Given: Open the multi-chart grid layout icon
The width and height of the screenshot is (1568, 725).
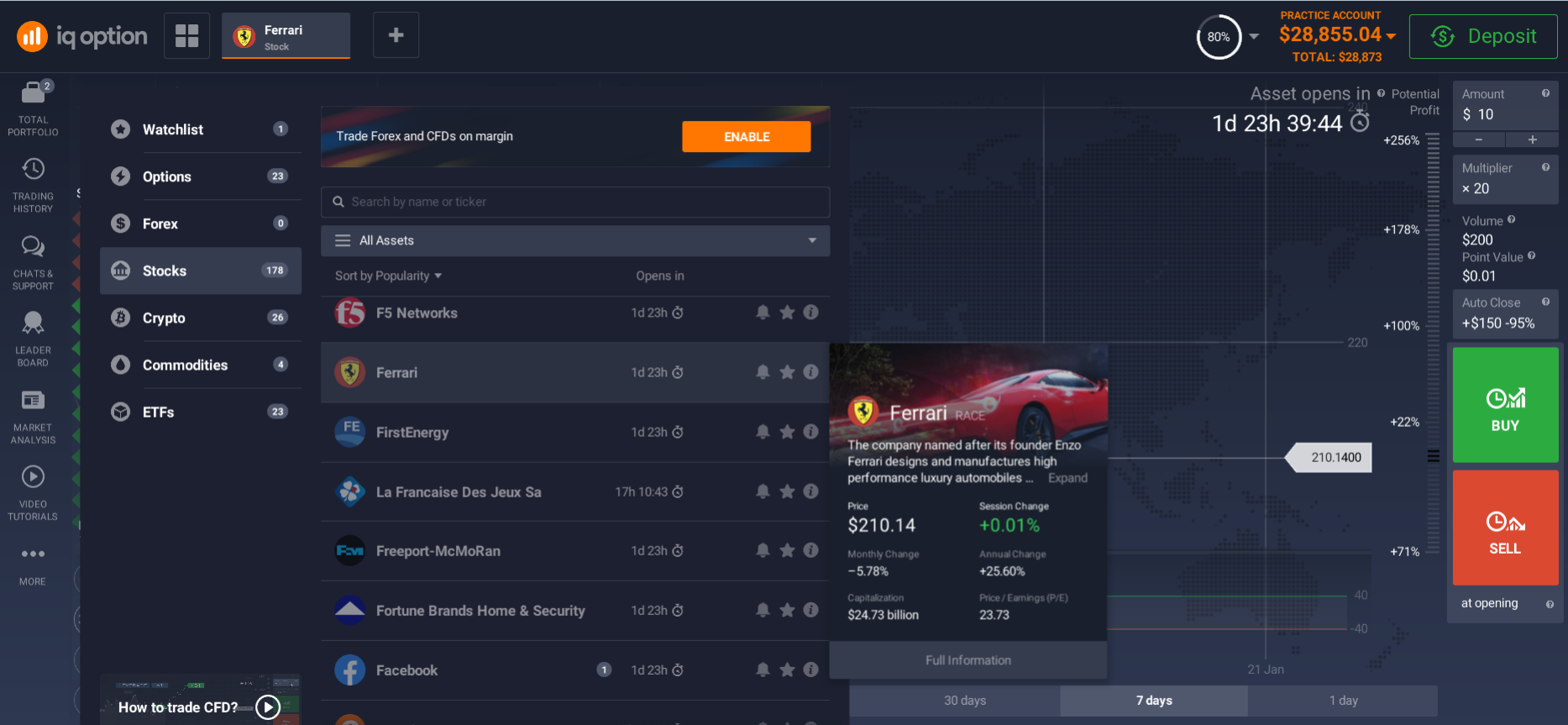Looking at the screenshot, I should coord(186,35).
